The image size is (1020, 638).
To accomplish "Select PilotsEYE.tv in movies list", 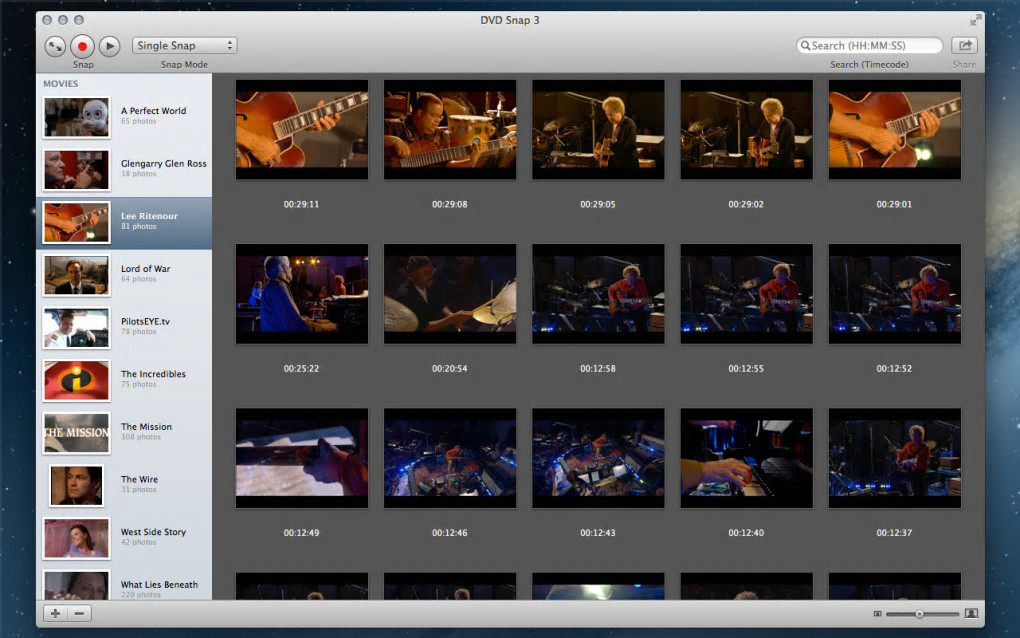I will coord(124,328).
